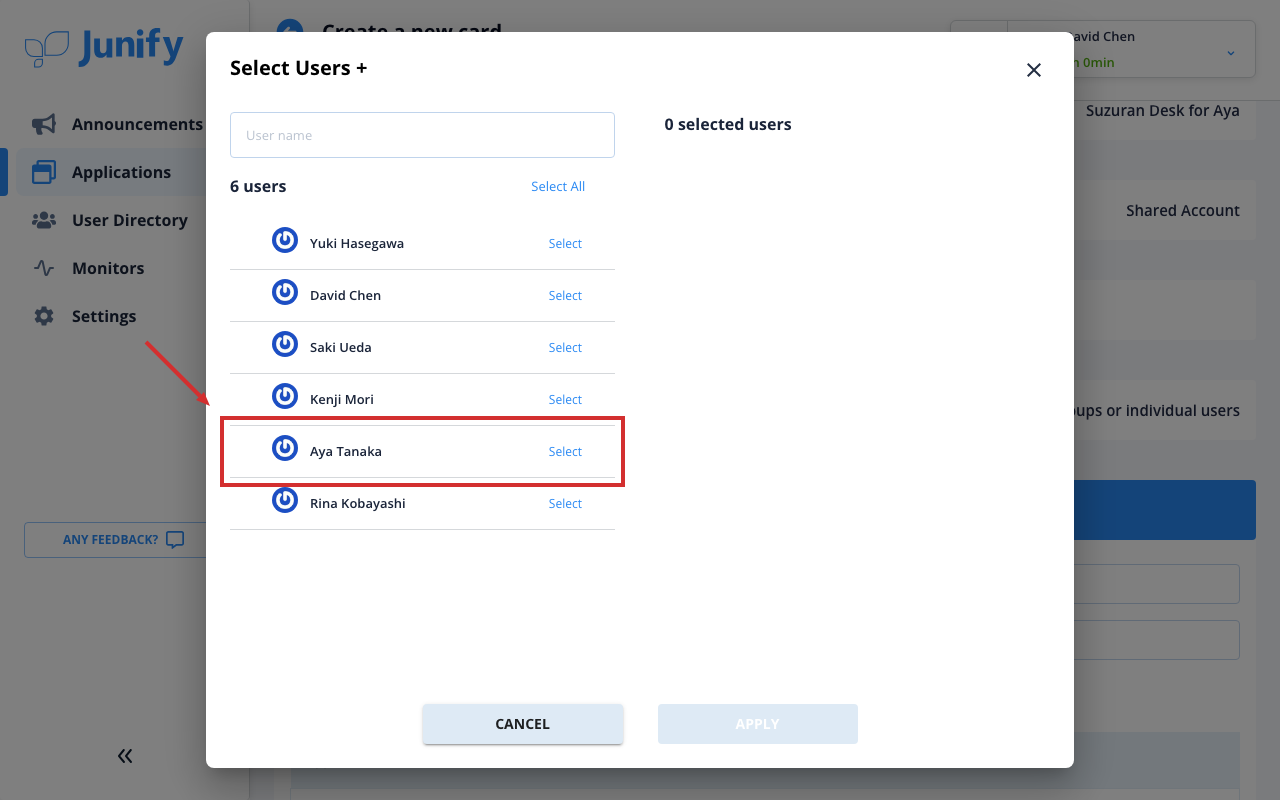This screenshot has width=1280, height=800.
Task: Click the Apply button
Action: (x=758, y=724)
